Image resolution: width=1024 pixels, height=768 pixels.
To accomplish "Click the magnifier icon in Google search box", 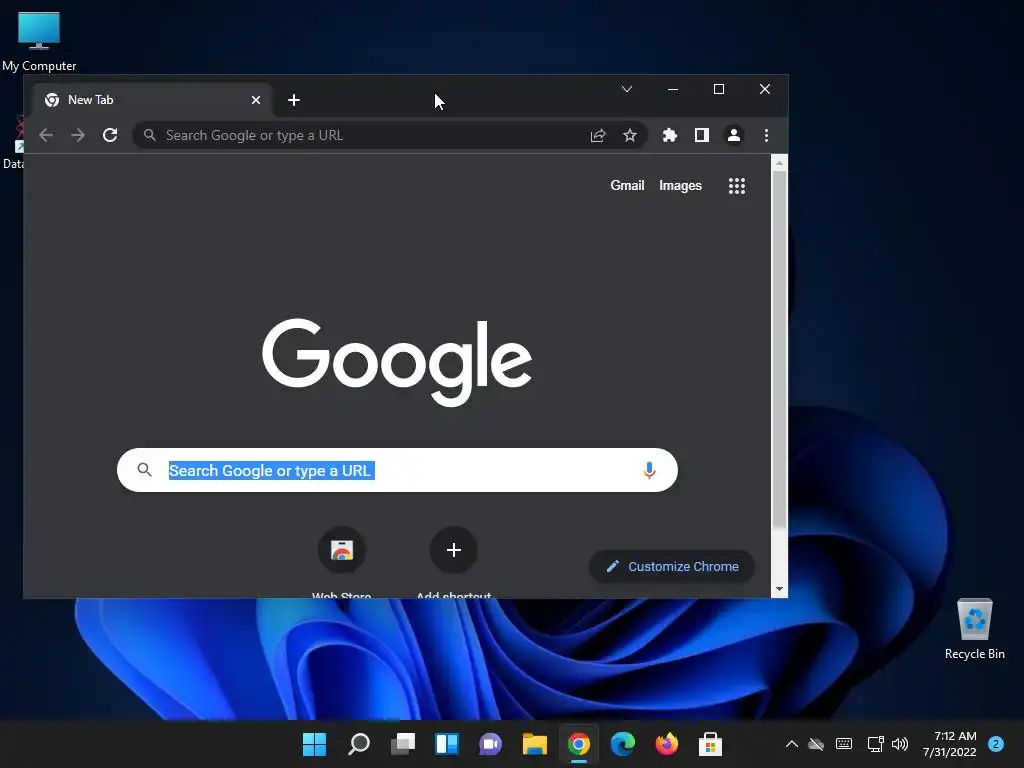I will pyautogui.click(x=144, y=470).
